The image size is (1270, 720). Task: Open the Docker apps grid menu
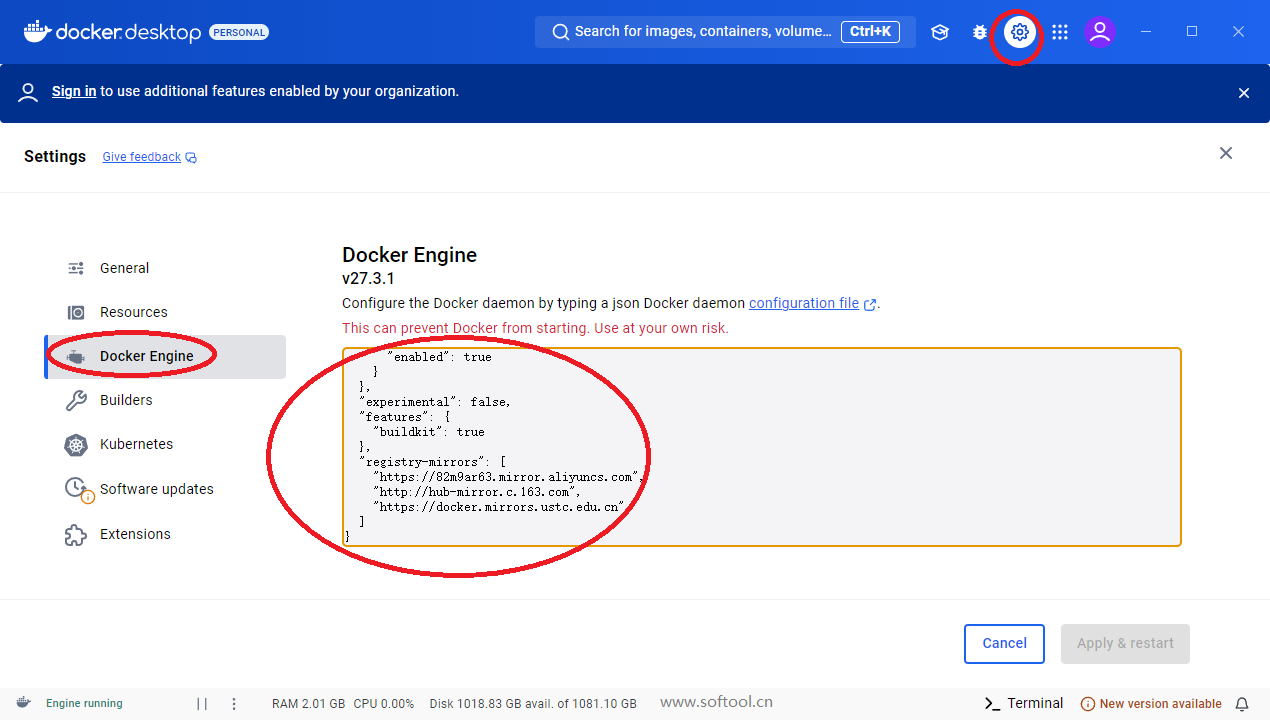1060,32
